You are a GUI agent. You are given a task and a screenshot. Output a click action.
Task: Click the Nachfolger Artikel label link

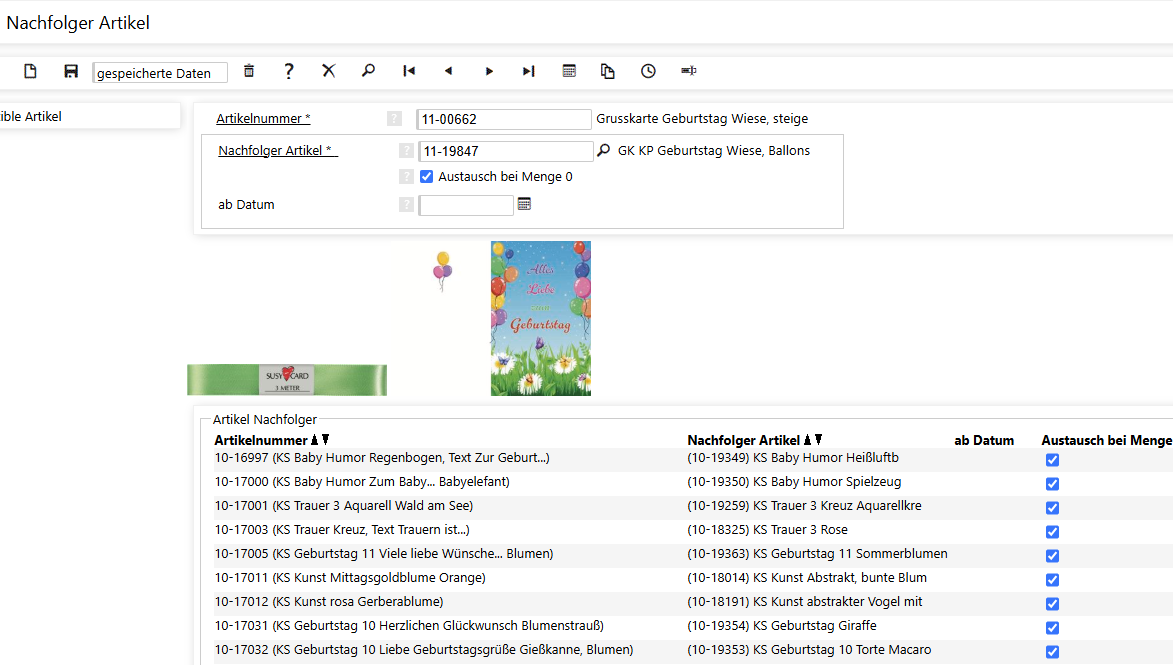point(277,151)
